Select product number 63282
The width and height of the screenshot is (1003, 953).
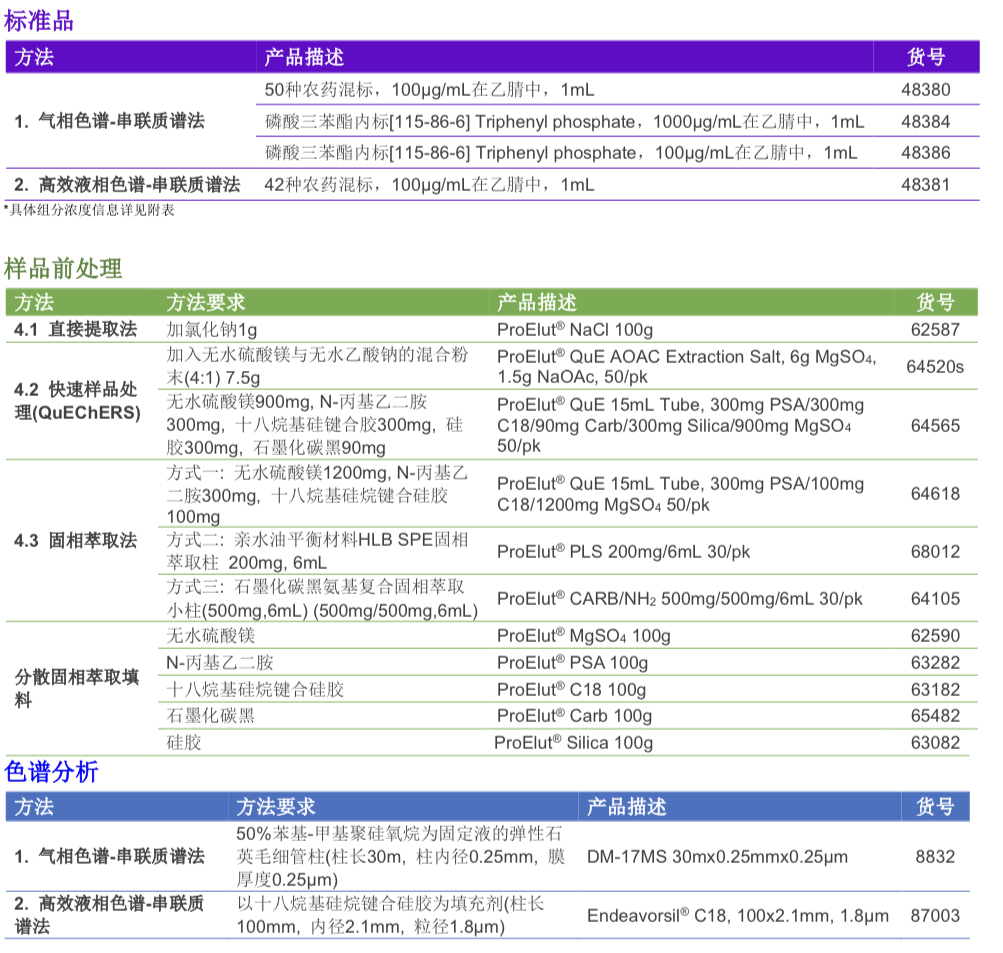pyautogui.click(x=935, y=663)
